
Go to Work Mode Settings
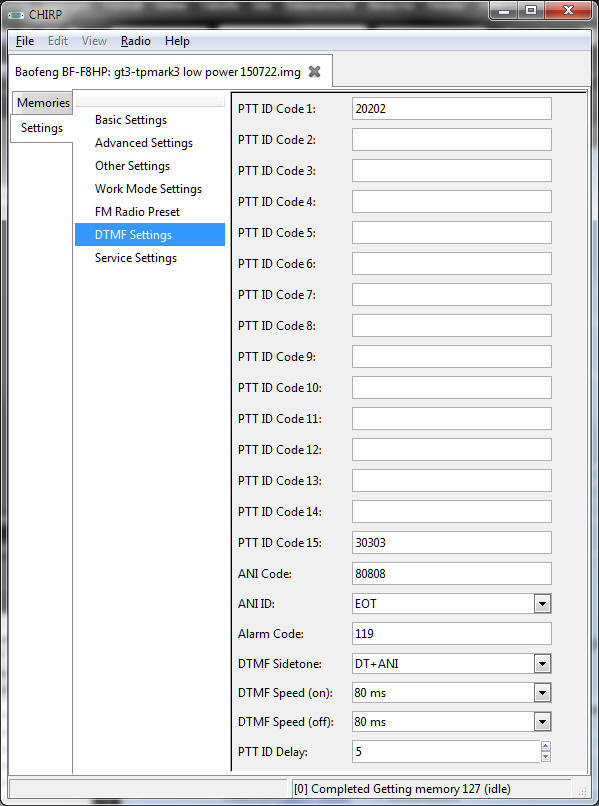tap(149, 189)
